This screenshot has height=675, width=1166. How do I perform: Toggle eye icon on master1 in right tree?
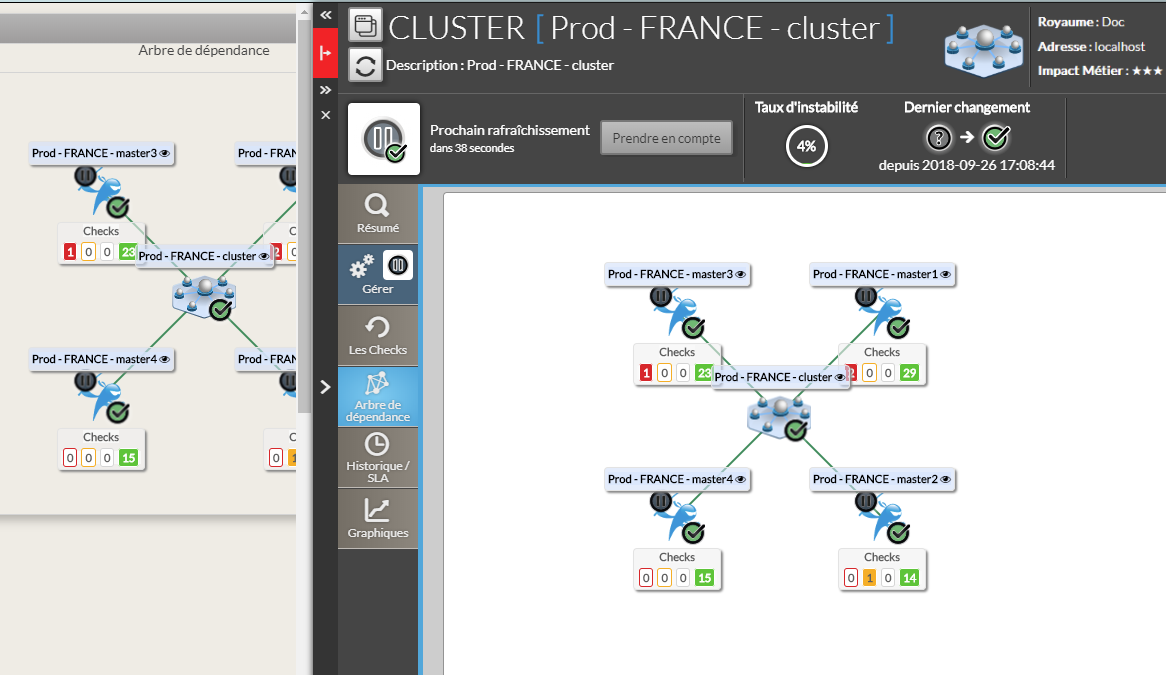(x=946, y=274)
